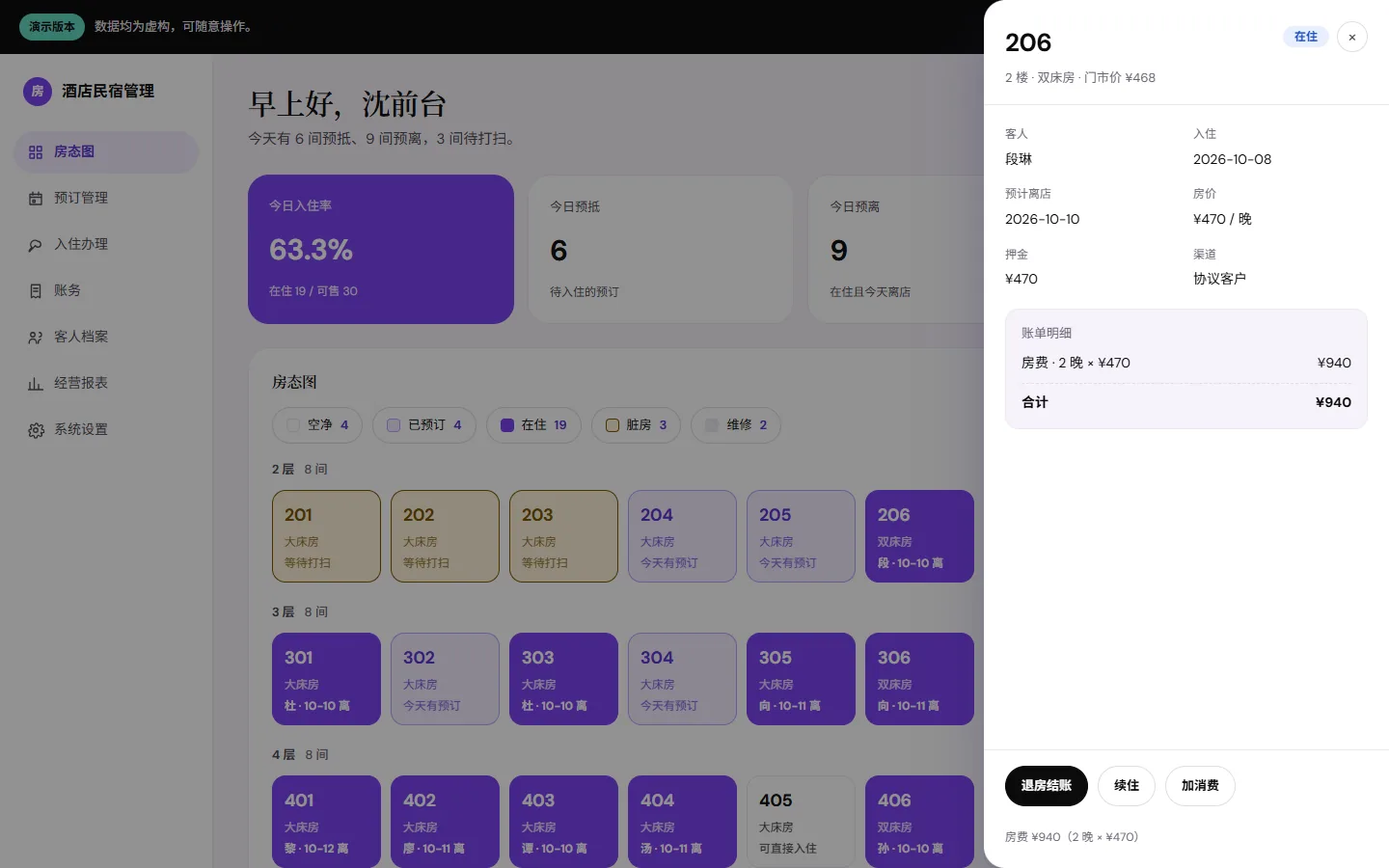Open room 303 card
This screenshot has height=868, width=1389.
pyautogui.click(x=563, y=679)
